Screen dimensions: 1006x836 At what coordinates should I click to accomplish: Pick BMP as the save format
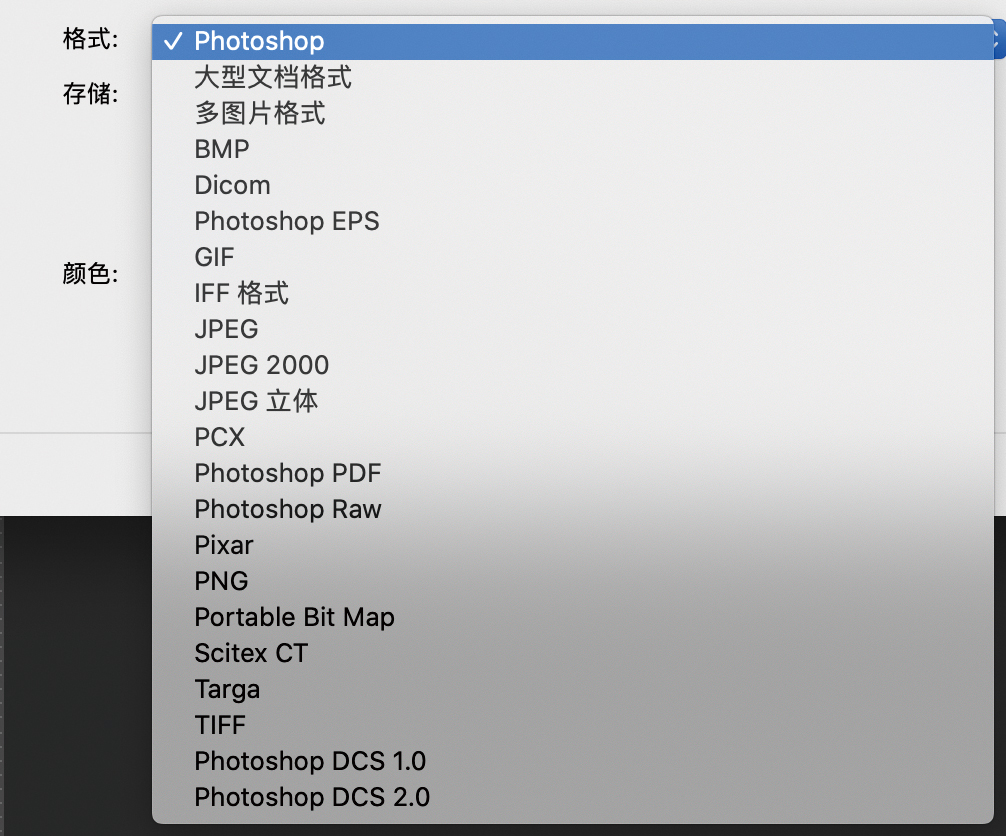click(572, 149)
